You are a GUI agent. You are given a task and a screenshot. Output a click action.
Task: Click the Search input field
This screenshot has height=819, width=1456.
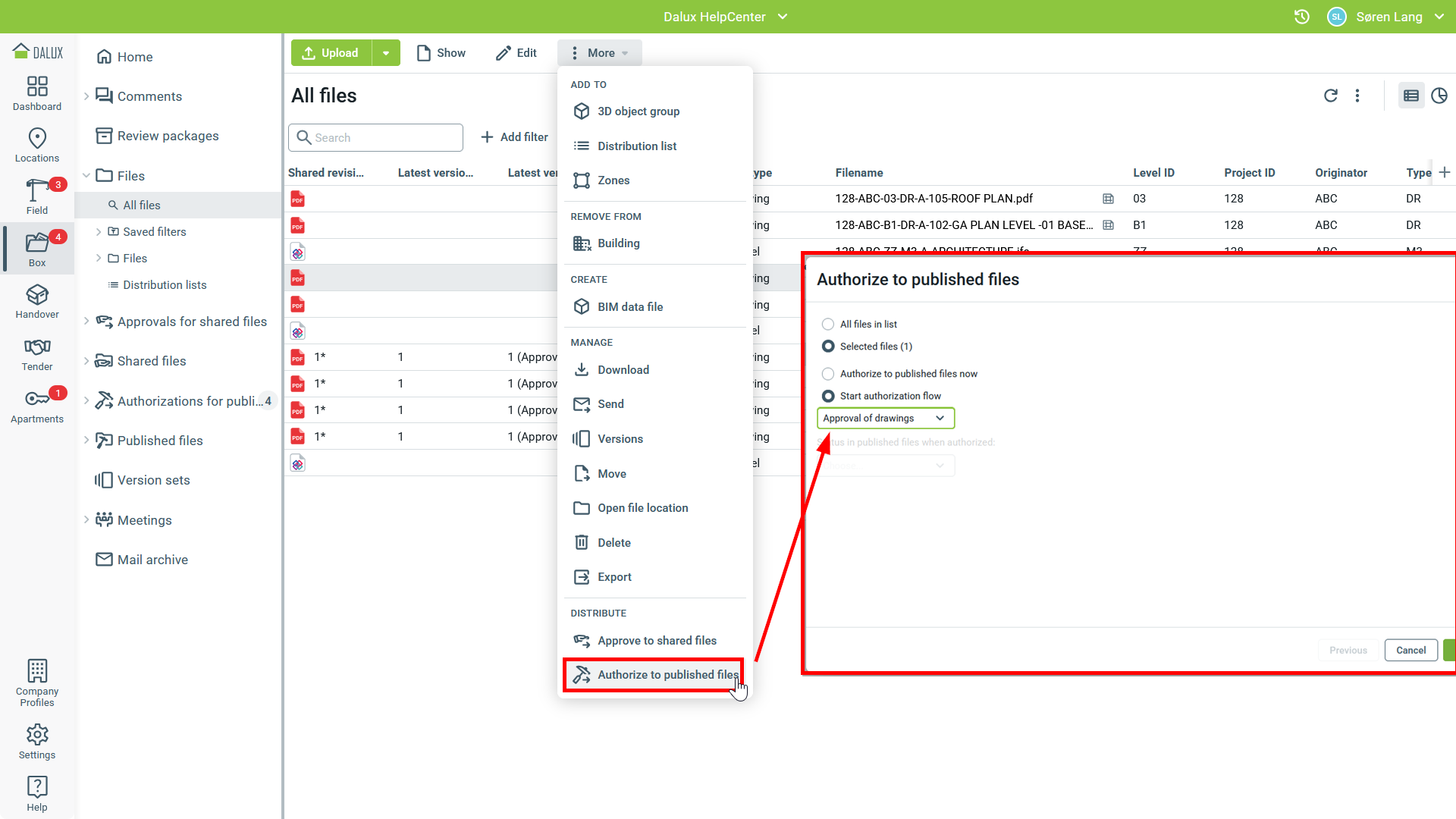coord(383,138)
